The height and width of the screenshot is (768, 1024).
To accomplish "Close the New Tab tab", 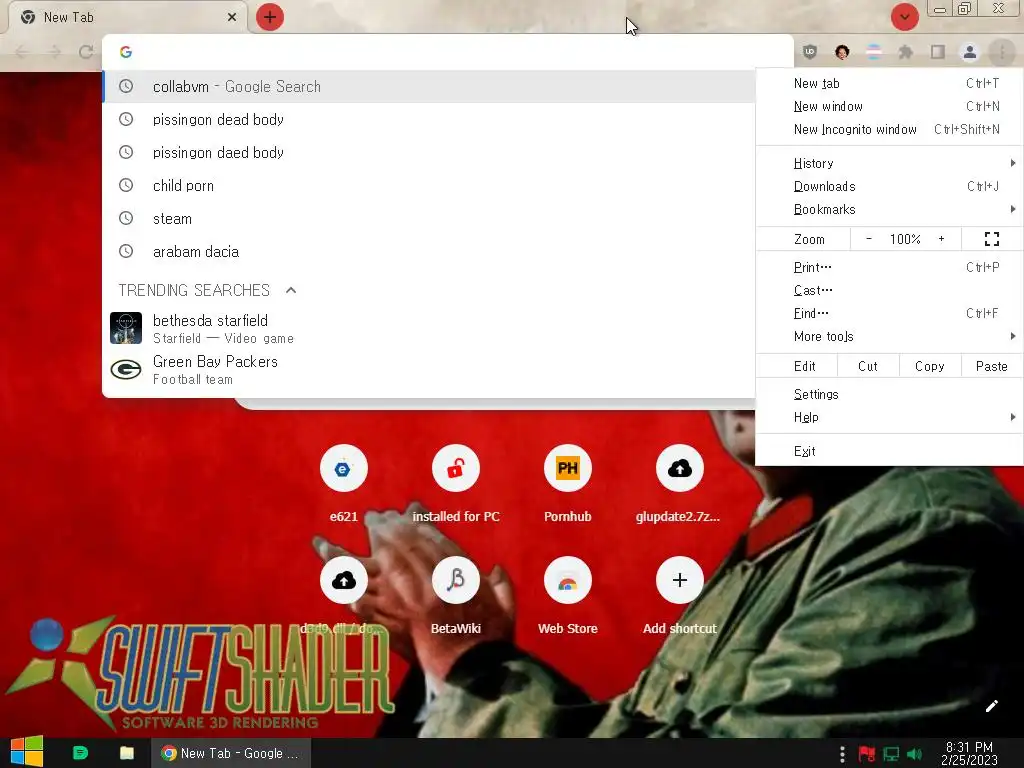I will 232,17.
